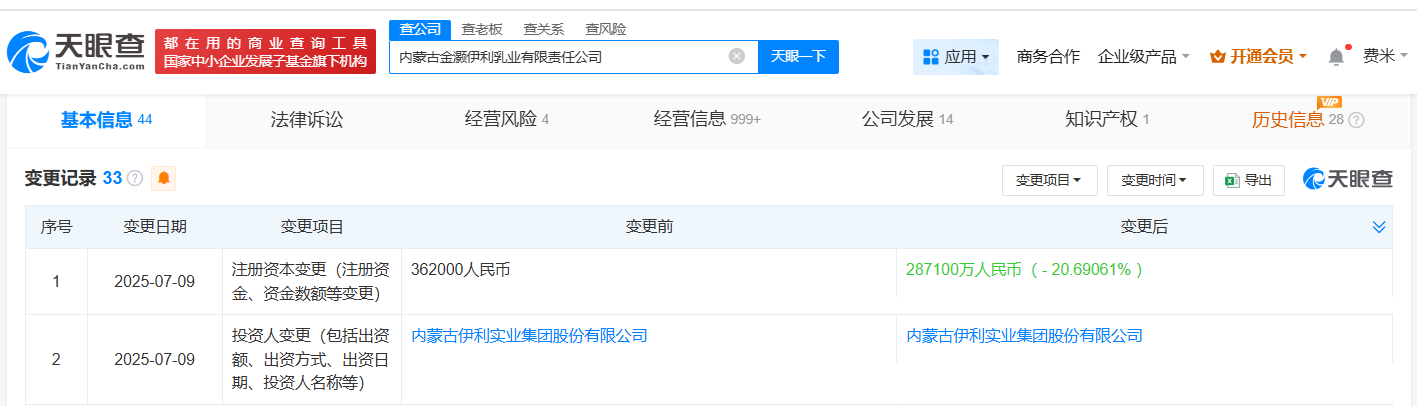This screenshot has width=1417, height=406.
Task: Clear the search box with X icon
Action: pos(737,56)
